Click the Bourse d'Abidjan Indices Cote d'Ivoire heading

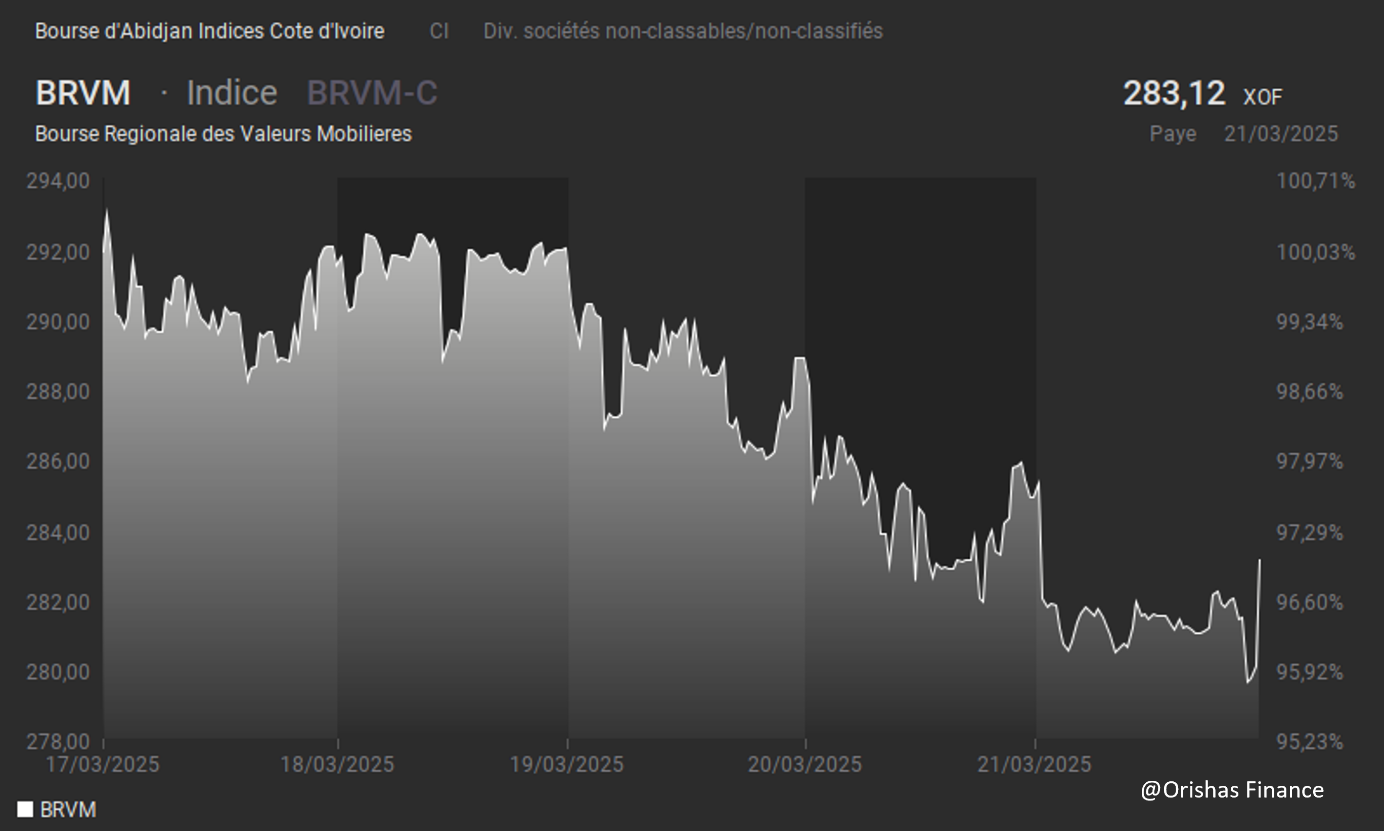(x=209, y=31)
